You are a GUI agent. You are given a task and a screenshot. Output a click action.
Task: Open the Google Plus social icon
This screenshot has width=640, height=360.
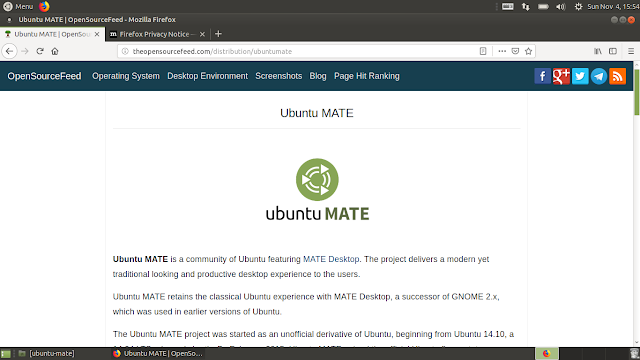[561, 76]
